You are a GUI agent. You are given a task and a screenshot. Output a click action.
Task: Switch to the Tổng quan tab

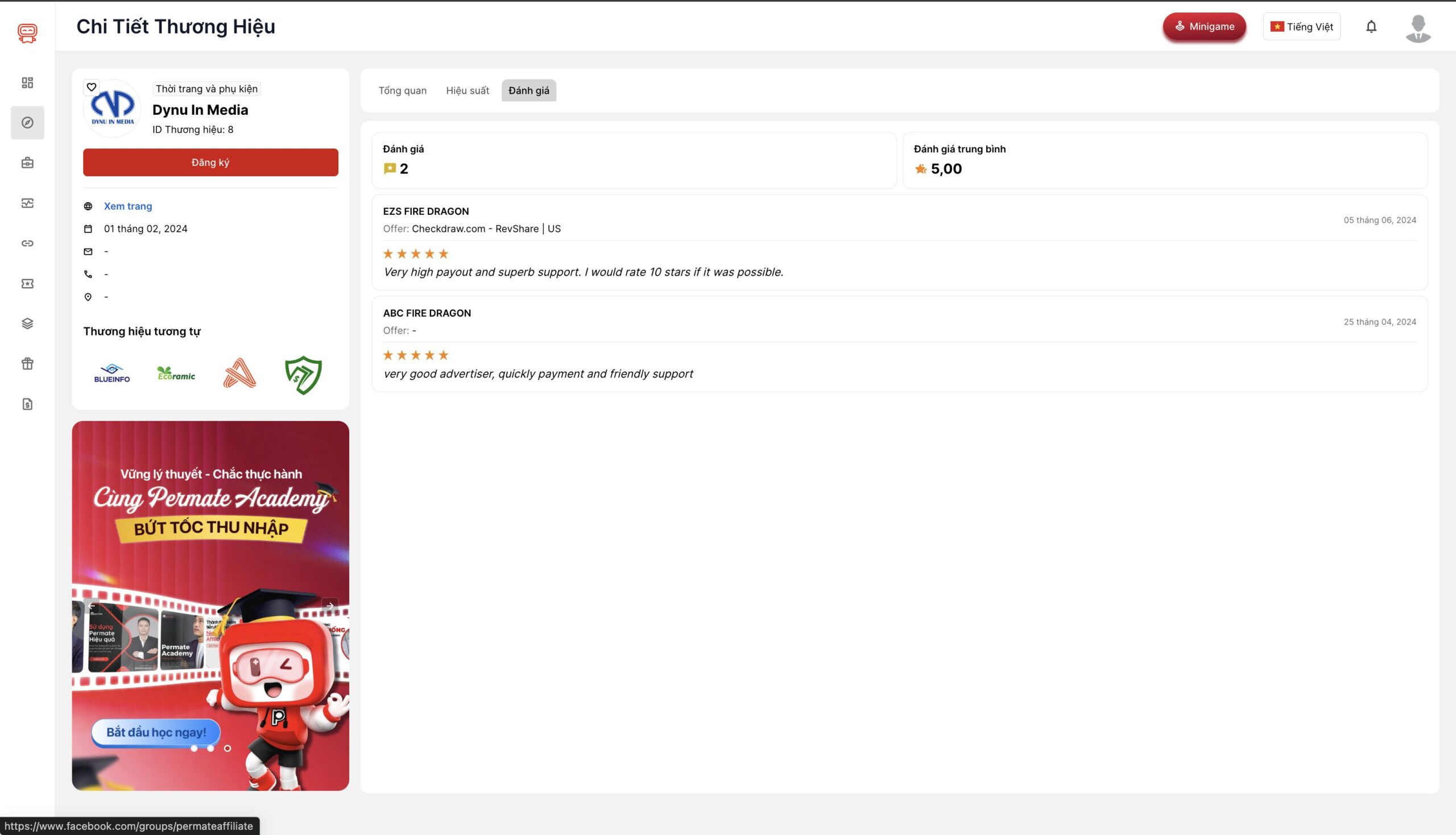pyautogui.click(x=402, y=90)
